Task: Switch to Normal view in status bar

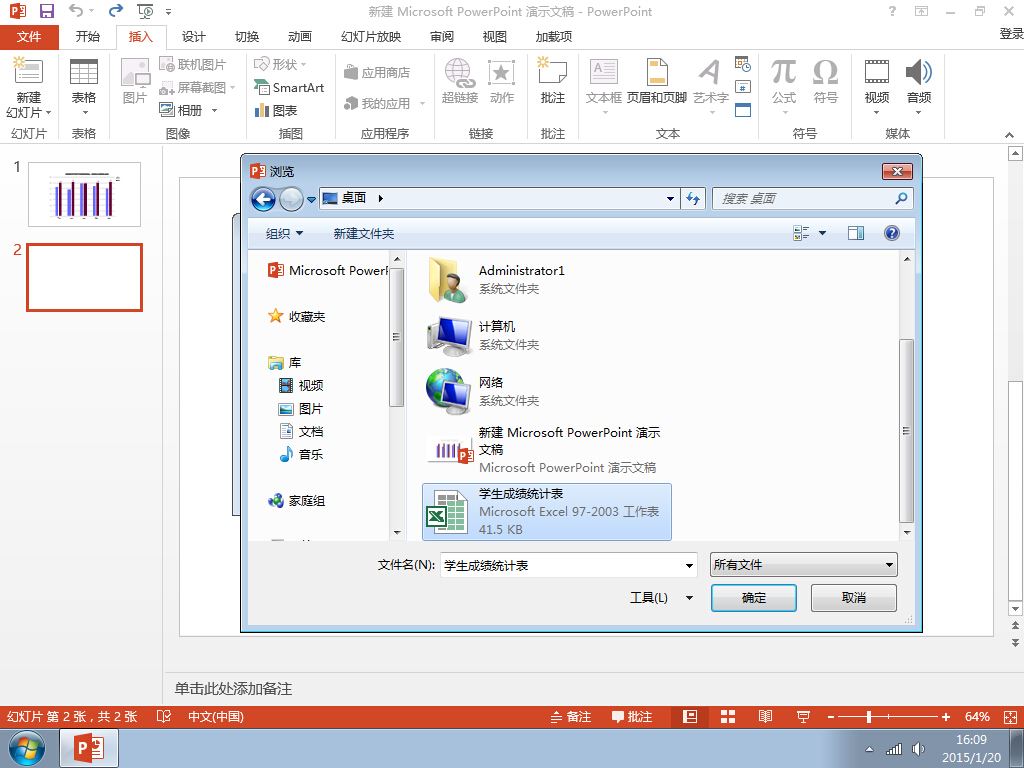Action: point(690,717)
